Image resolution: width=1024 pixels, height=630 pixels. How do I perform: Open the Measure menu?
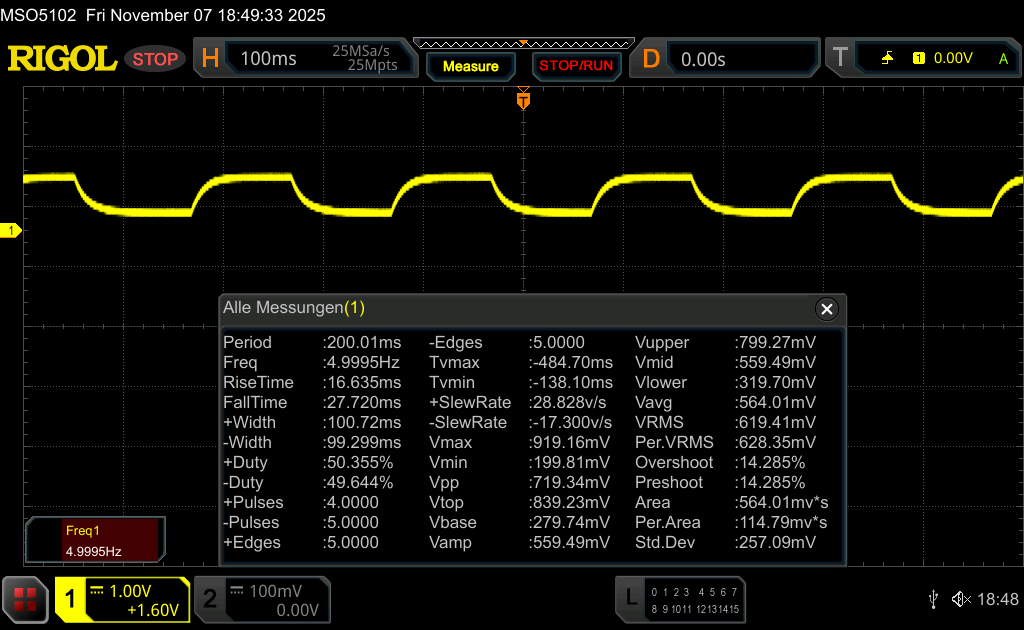coord(470,66)
